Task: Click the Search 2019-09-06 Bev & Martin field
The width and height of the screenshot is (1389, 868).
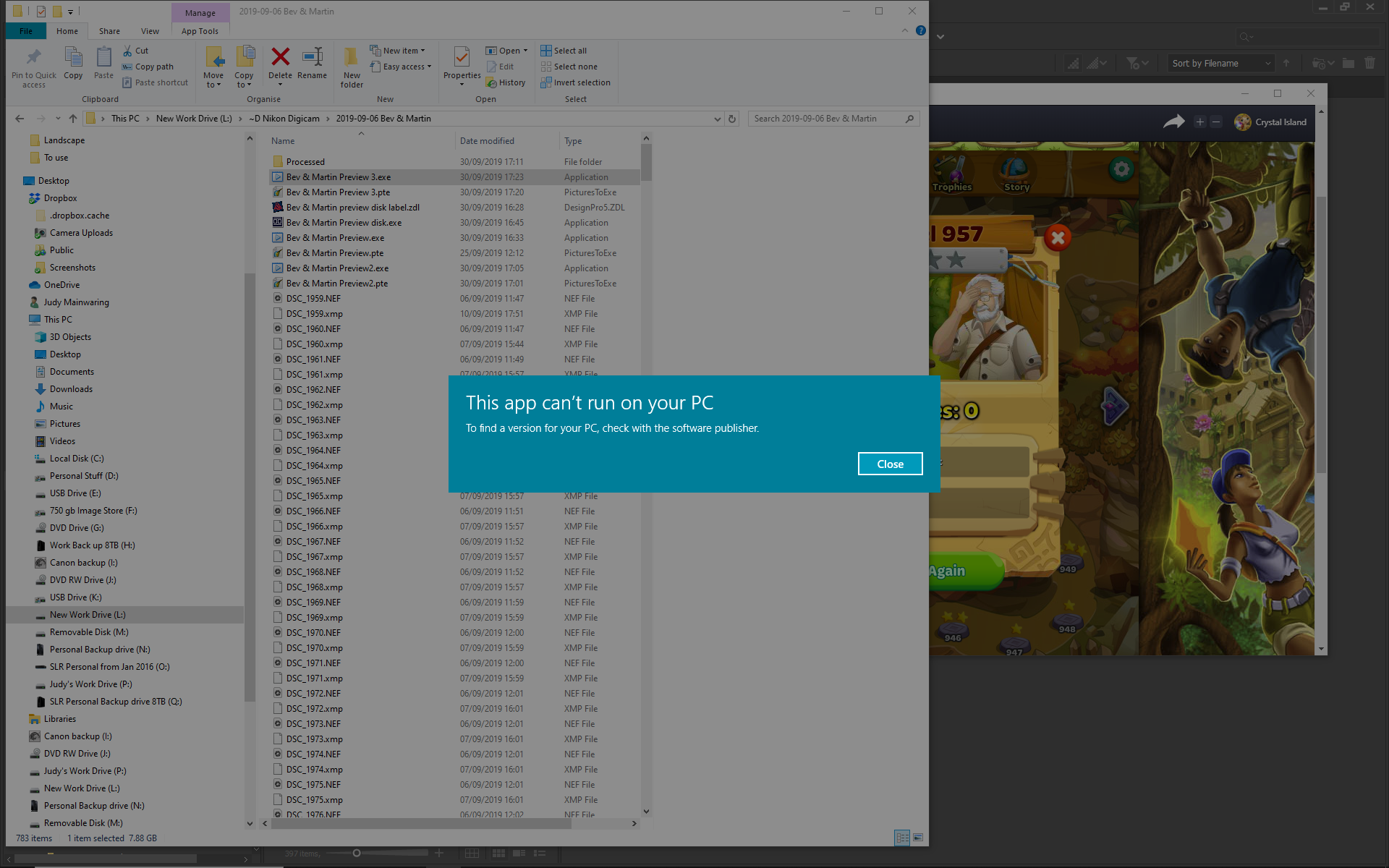Action: point(825,119)
